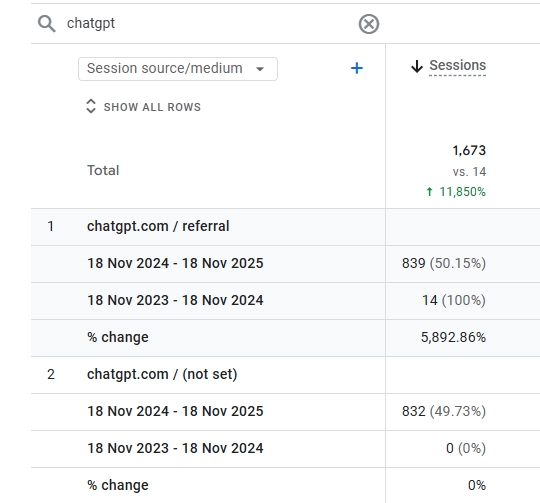540x503 pixels.
Task: Click the 11,850% increase indicator
Action: point(456,192)
